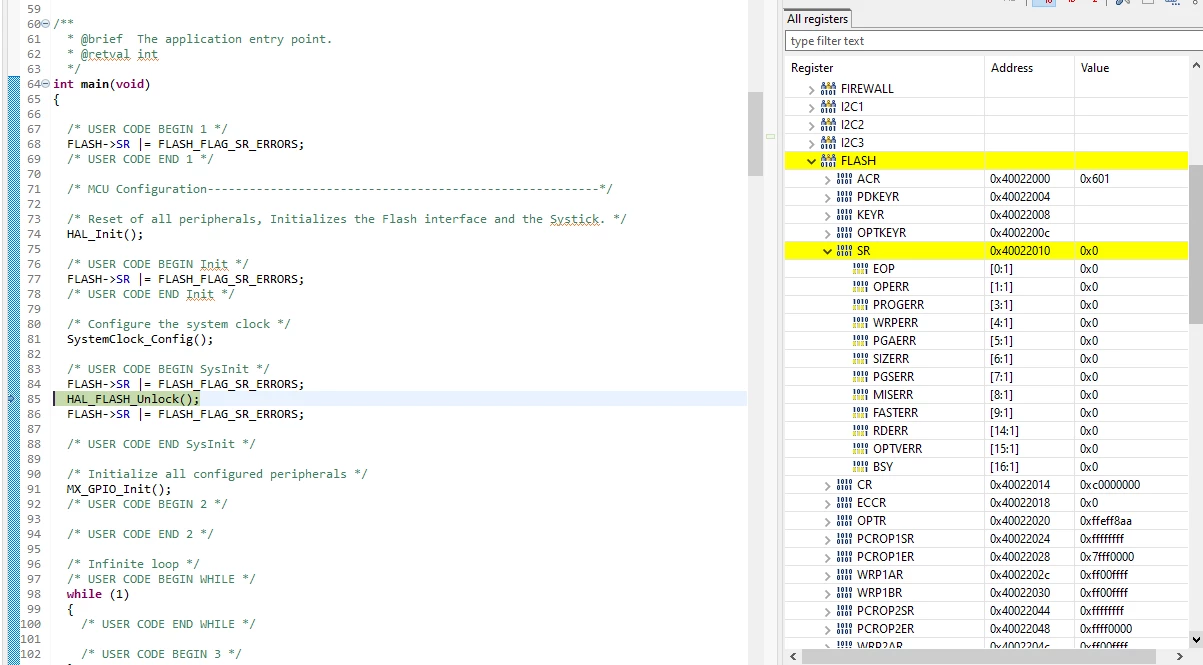This screenshot has height=665, width=1203.
Task: Collapse the SR register bit fields
Action: [x=827, y=250]
